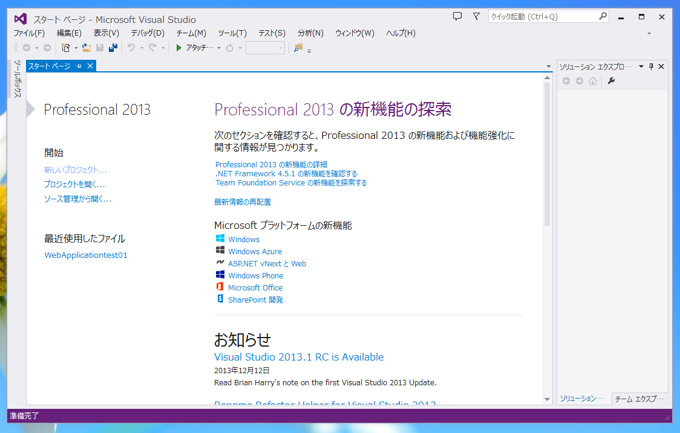The width and height of the screenshot is (680, 433).
Task: Click the Save toolbar icon
Action: coord(100,48)
